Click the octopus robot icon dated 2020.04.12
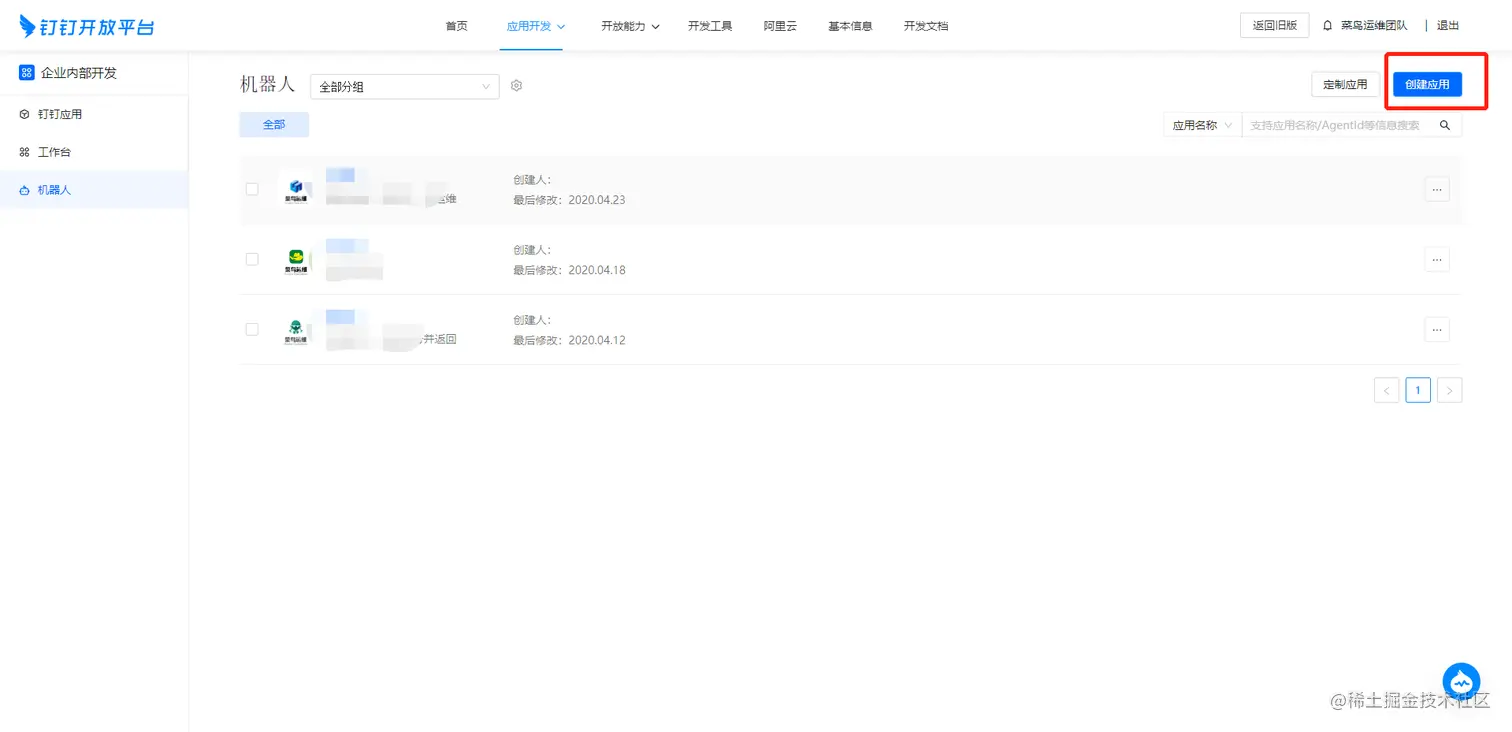The image size is (1512, 732). tap(296, 329)
